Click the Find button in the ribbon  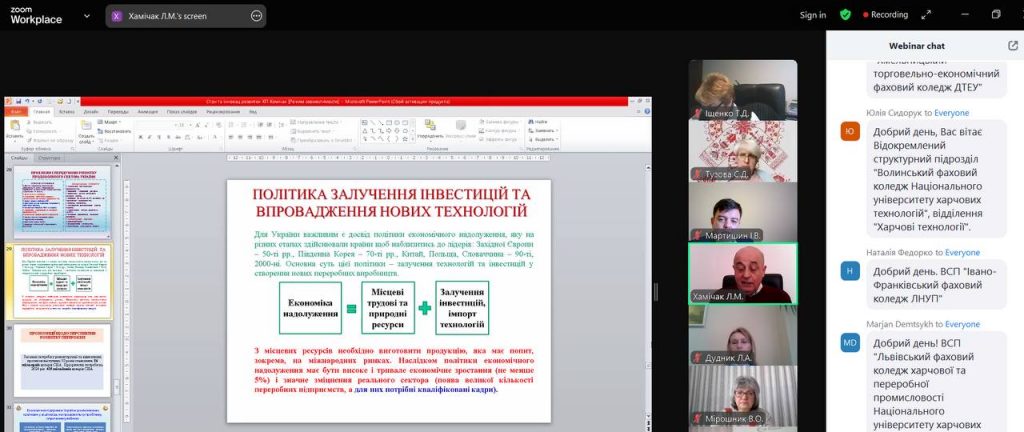[540, 122]
